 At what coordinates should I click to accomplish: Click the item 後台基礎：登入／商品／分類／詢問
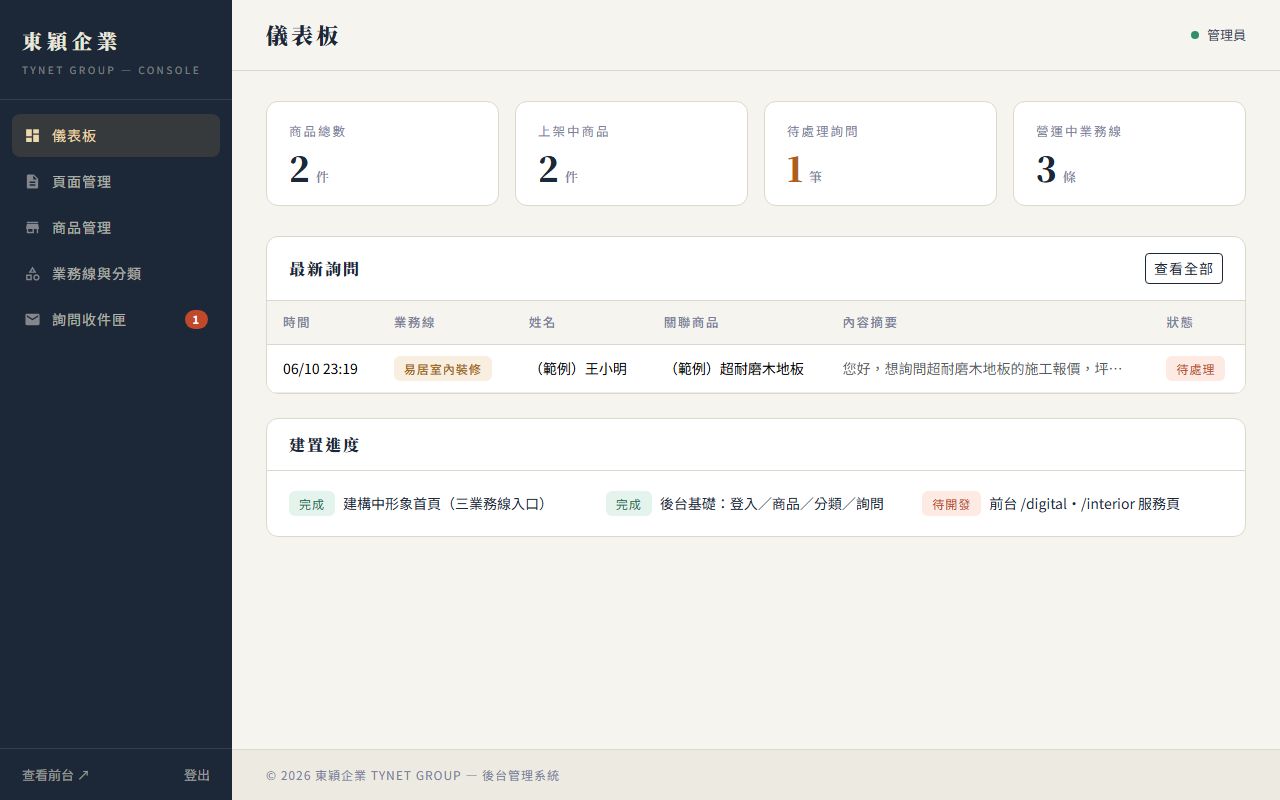[x=772, y=504]
